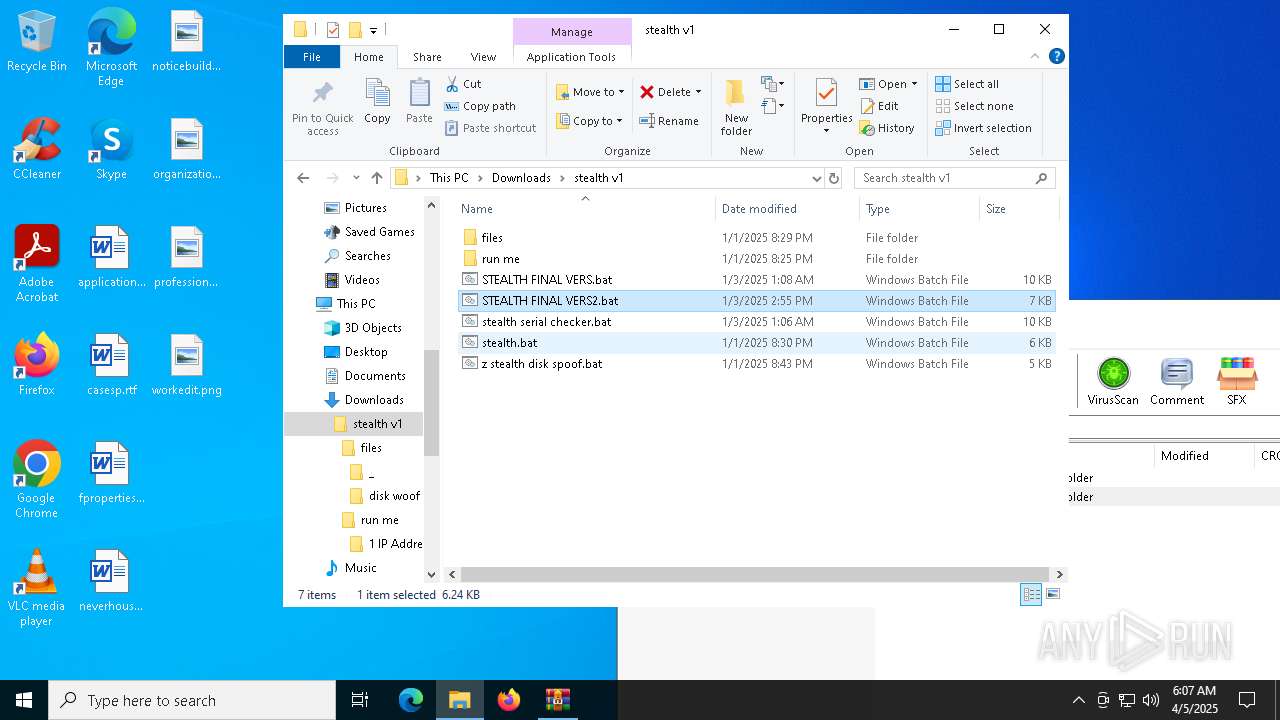Click the Paste ribbon icon
Screen dimensions: 1280x720
419,102
